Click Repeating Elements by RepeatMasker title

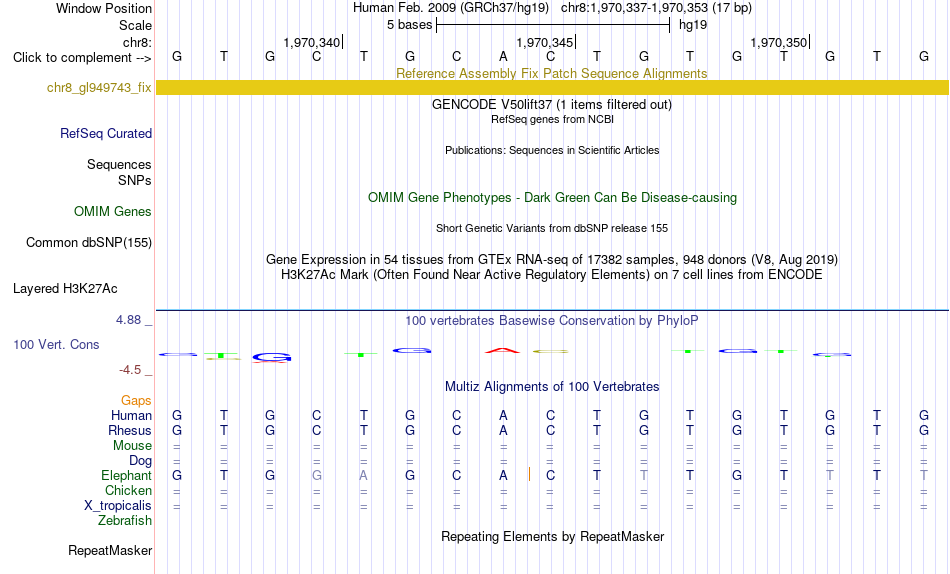[x=552, y=536]
